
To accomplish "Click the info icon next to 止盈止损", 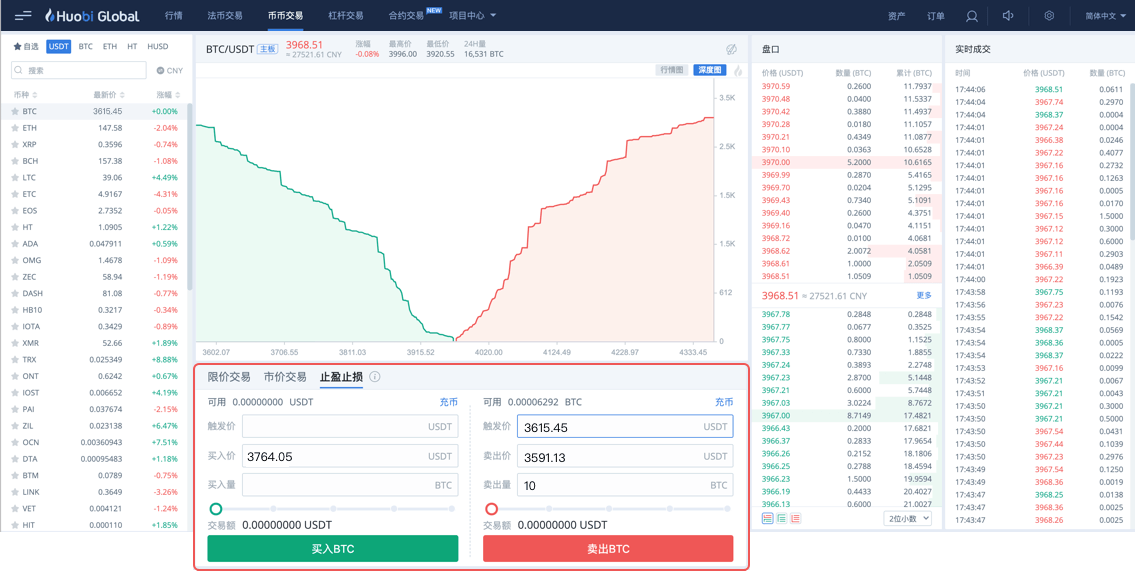I will point(375,377).
